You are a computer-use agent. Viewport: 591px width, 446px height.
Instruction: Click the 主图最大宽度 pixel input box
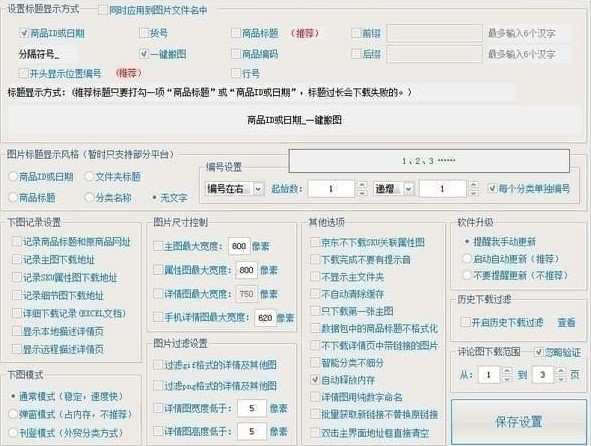[239, 246]
